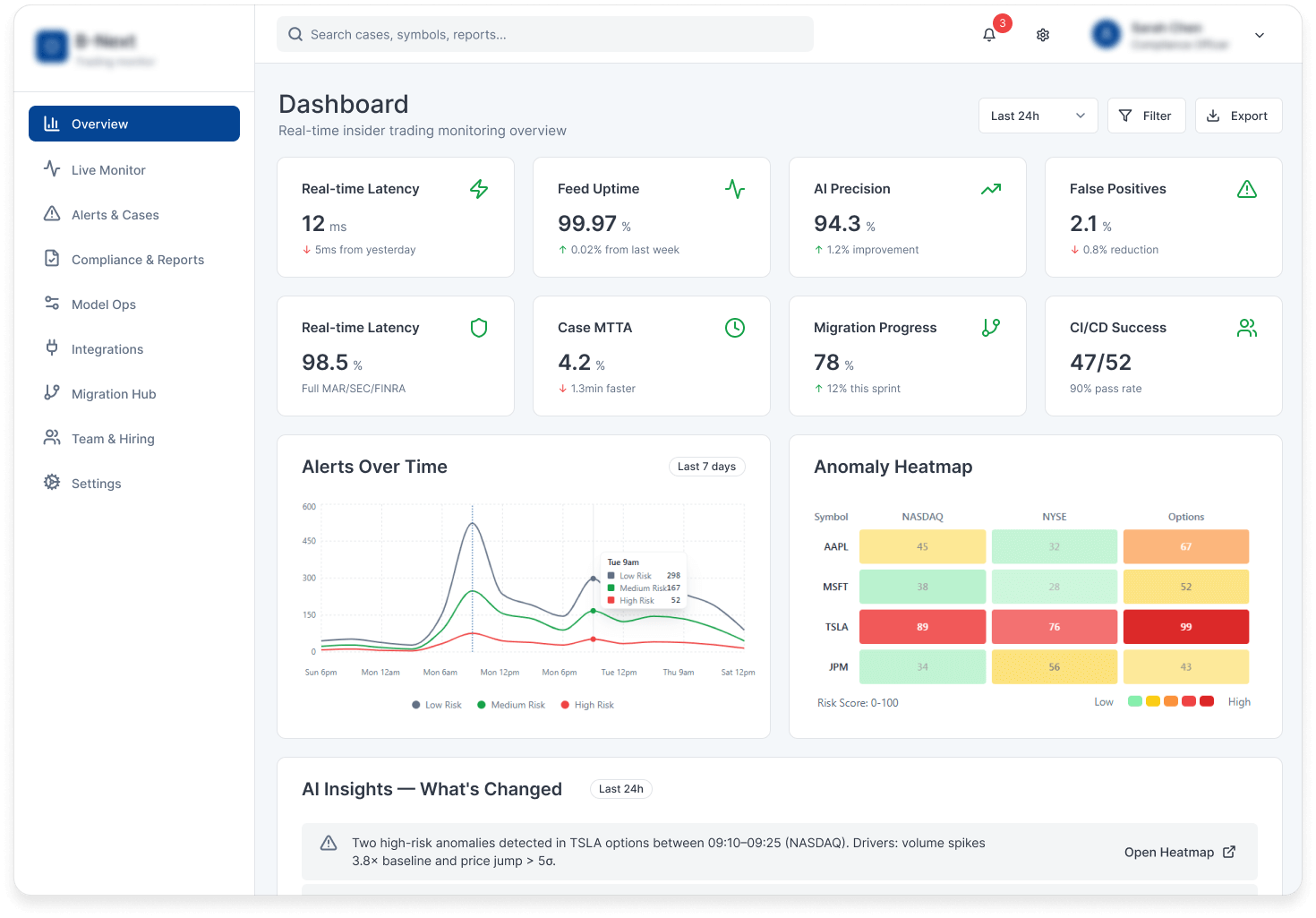Click the branch icon on Migration Progress card
The height and width of the screenshot is (918, 1316).
[991, 328]
